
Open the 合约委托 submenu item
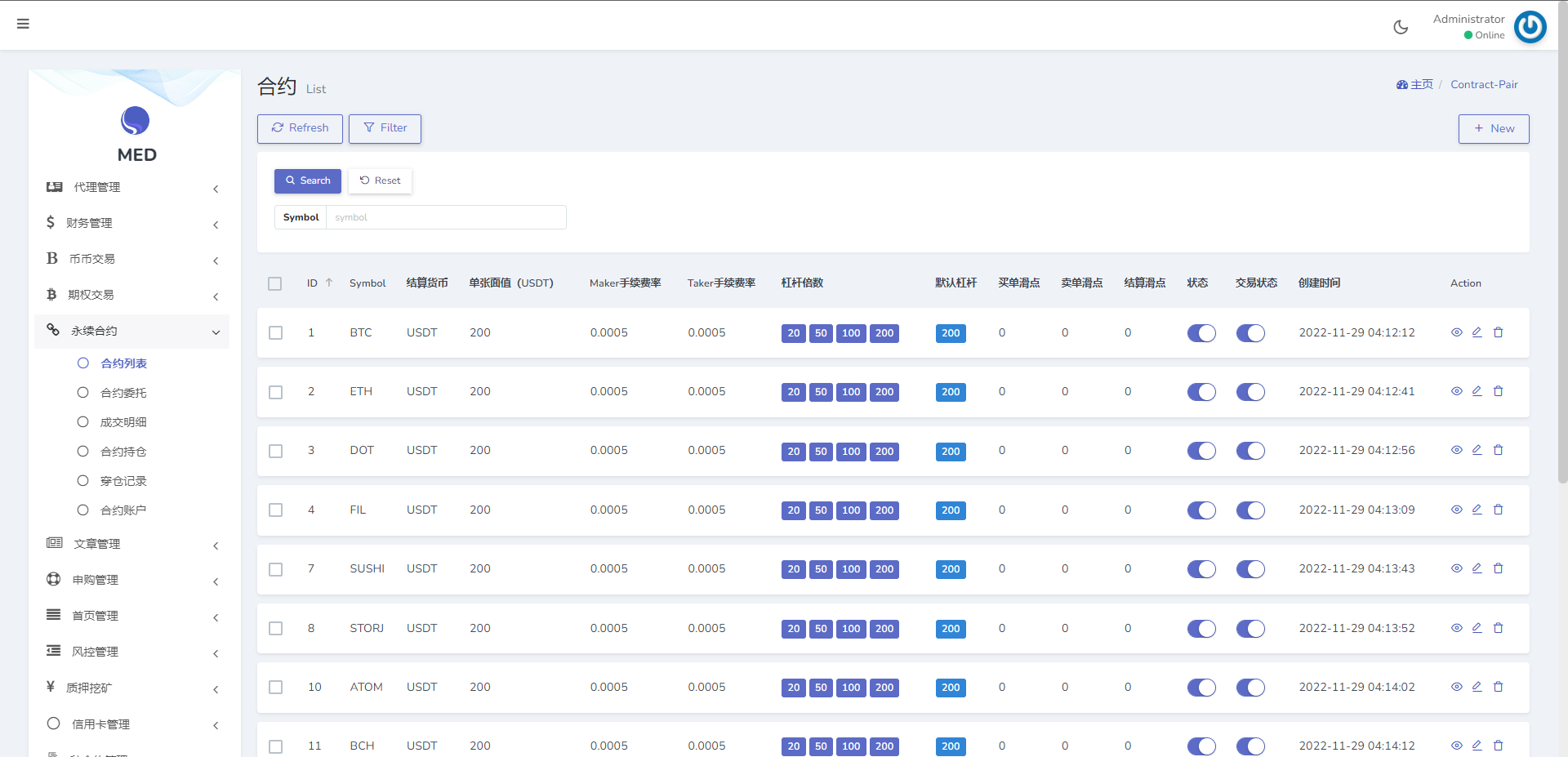coord(123,393)
